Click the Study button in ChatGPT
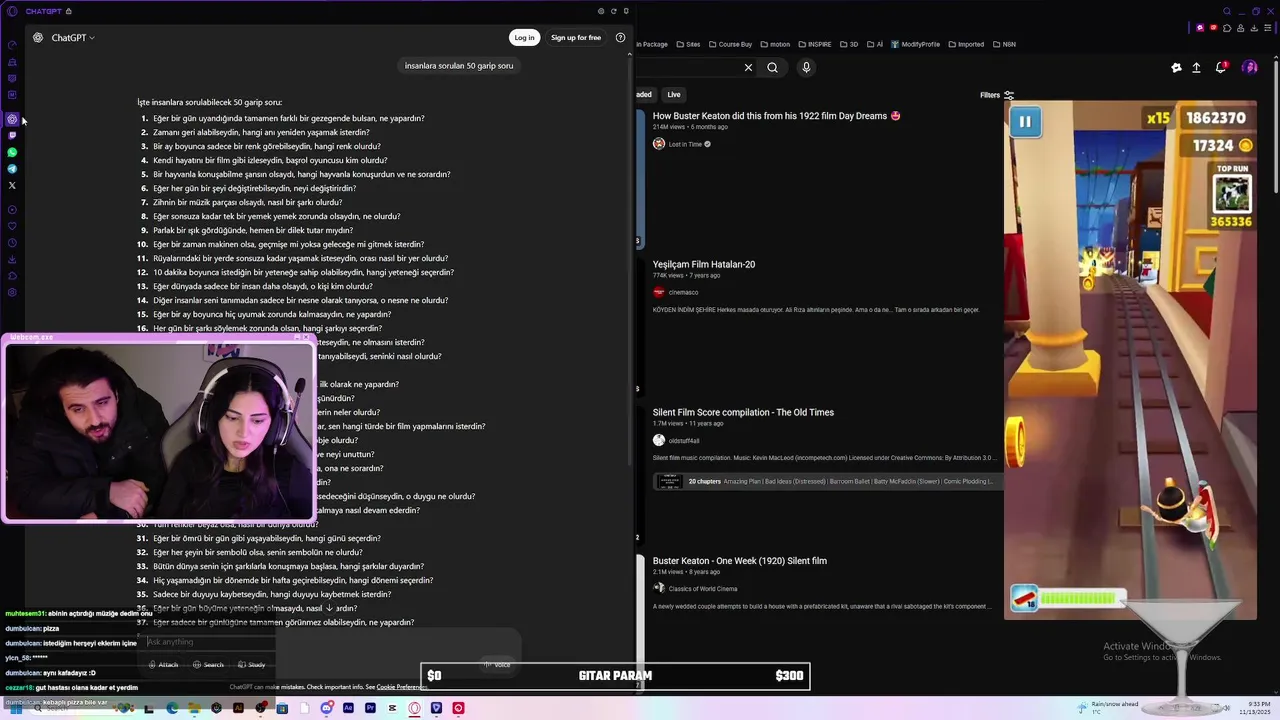Image resolution: width=1280 pixels, height=720 pixels. pyautogui.click(x=251, y=665)
